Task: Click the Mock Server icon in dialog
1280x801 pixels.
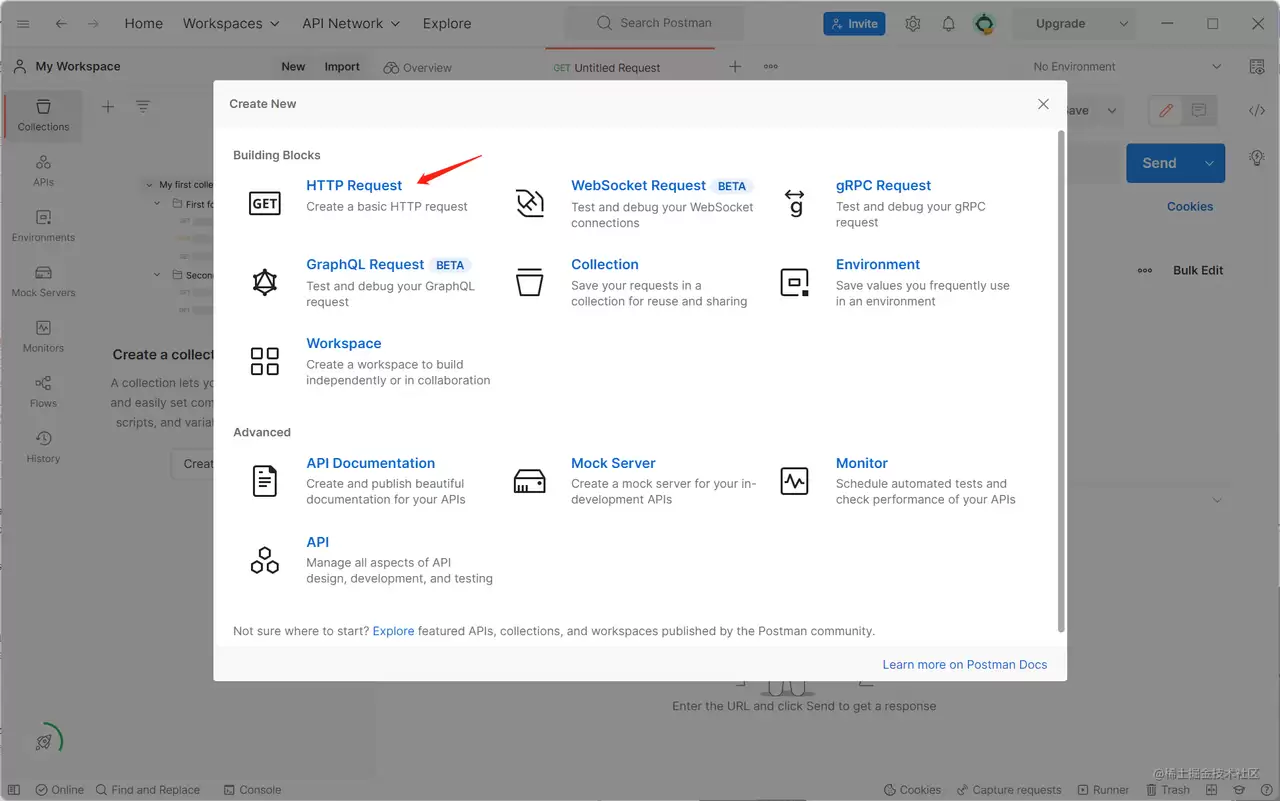Action: point(529,481)
